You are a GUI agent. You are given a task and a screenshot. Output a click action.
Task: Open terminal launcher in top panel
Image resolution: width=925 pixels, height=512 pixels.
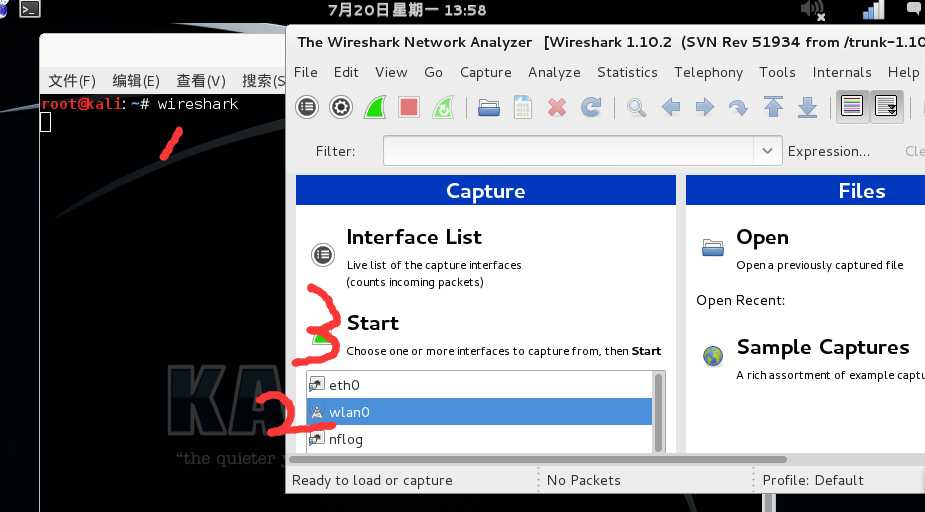point(29,8)
